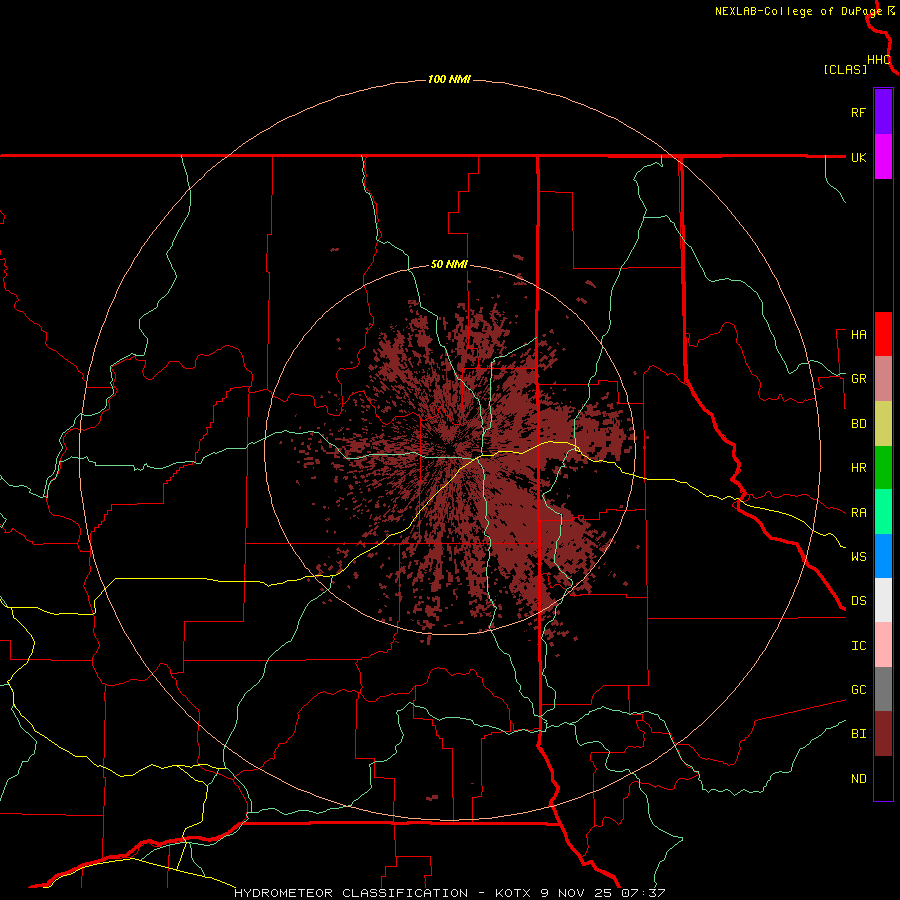
Task: Click the magenta UK color swatch
Action: click(883, 157)
